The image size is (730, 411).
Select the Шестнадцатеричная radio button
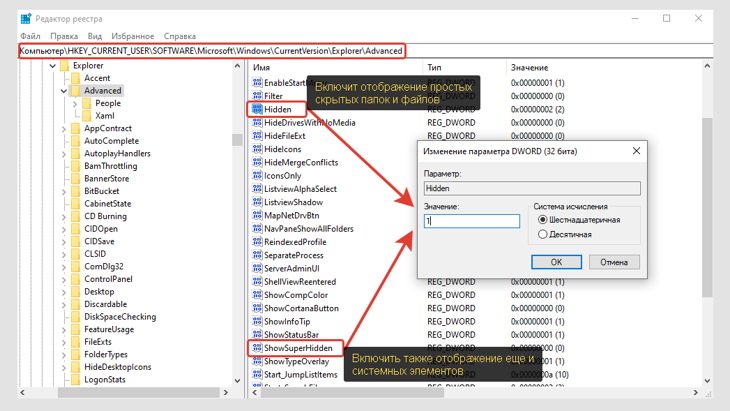coord(542,220)
